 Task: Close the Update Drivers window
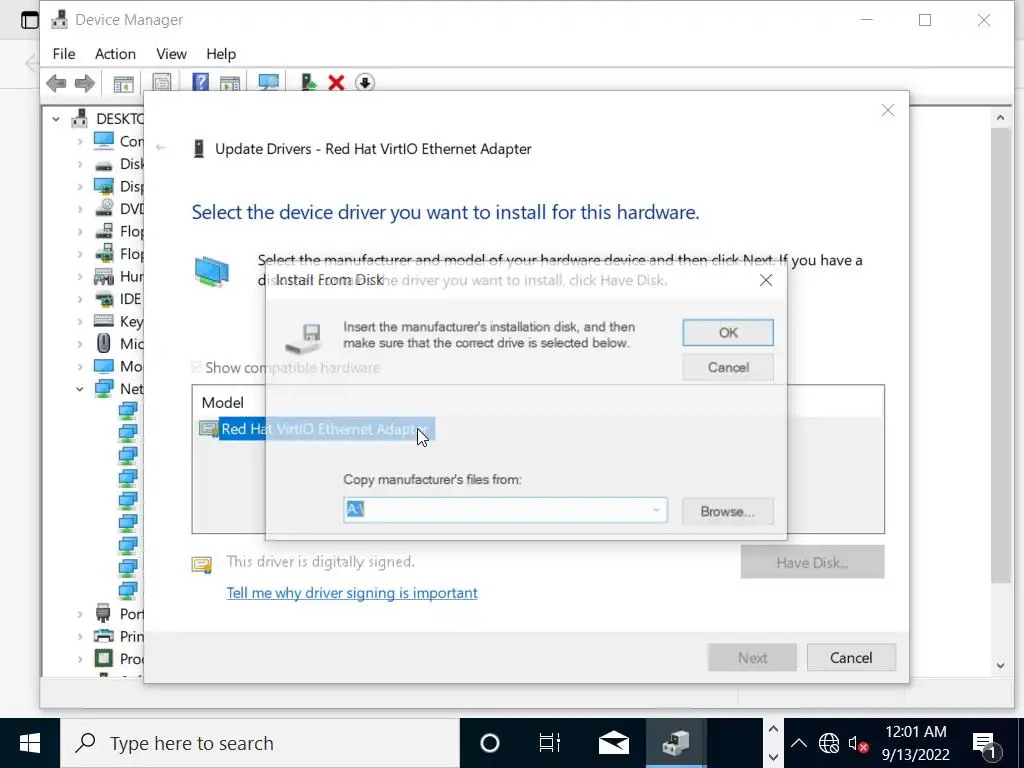pos(888,110)
